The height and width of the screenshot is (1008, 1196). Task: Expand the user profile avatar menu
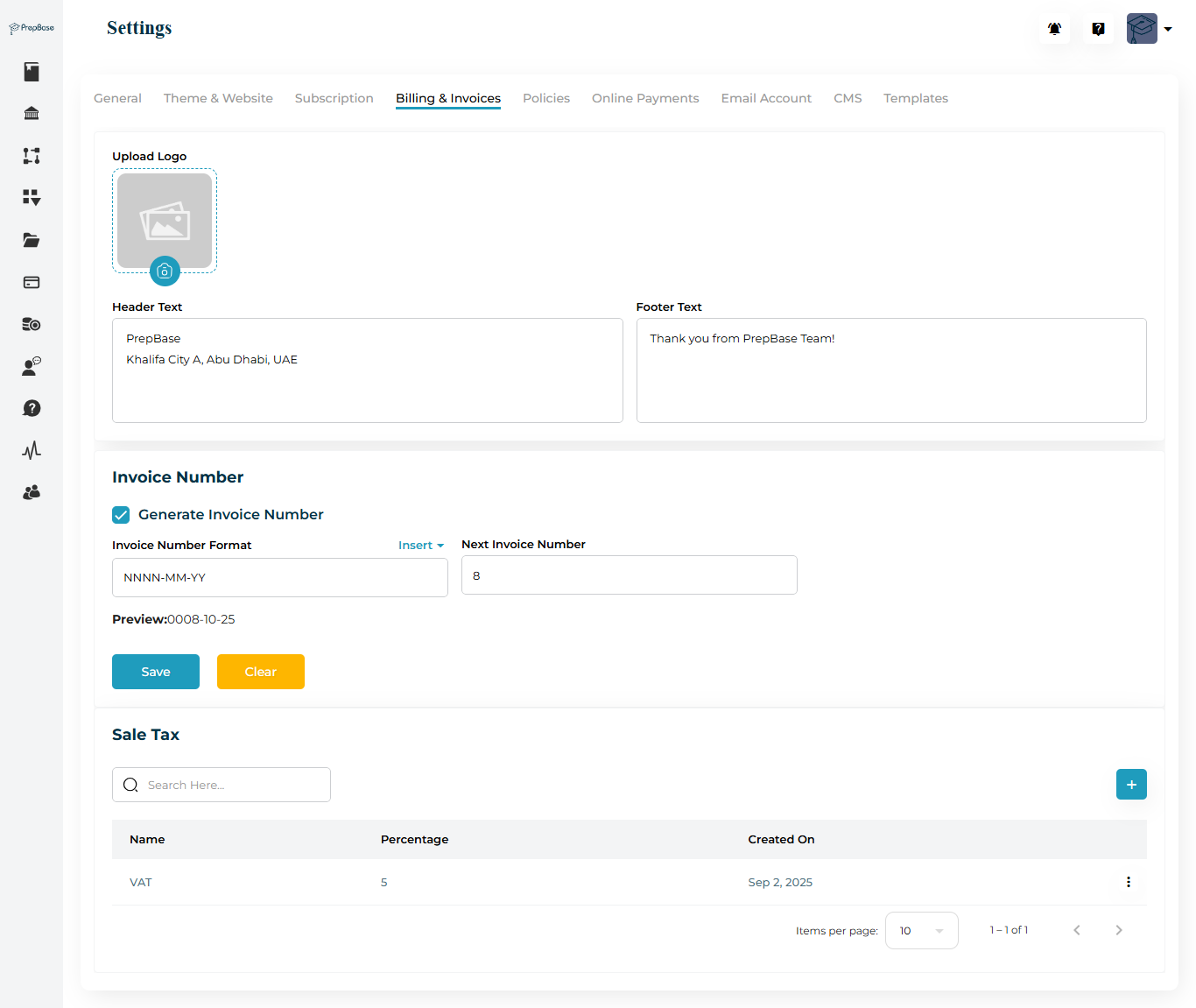click(x=1149, y=29)
